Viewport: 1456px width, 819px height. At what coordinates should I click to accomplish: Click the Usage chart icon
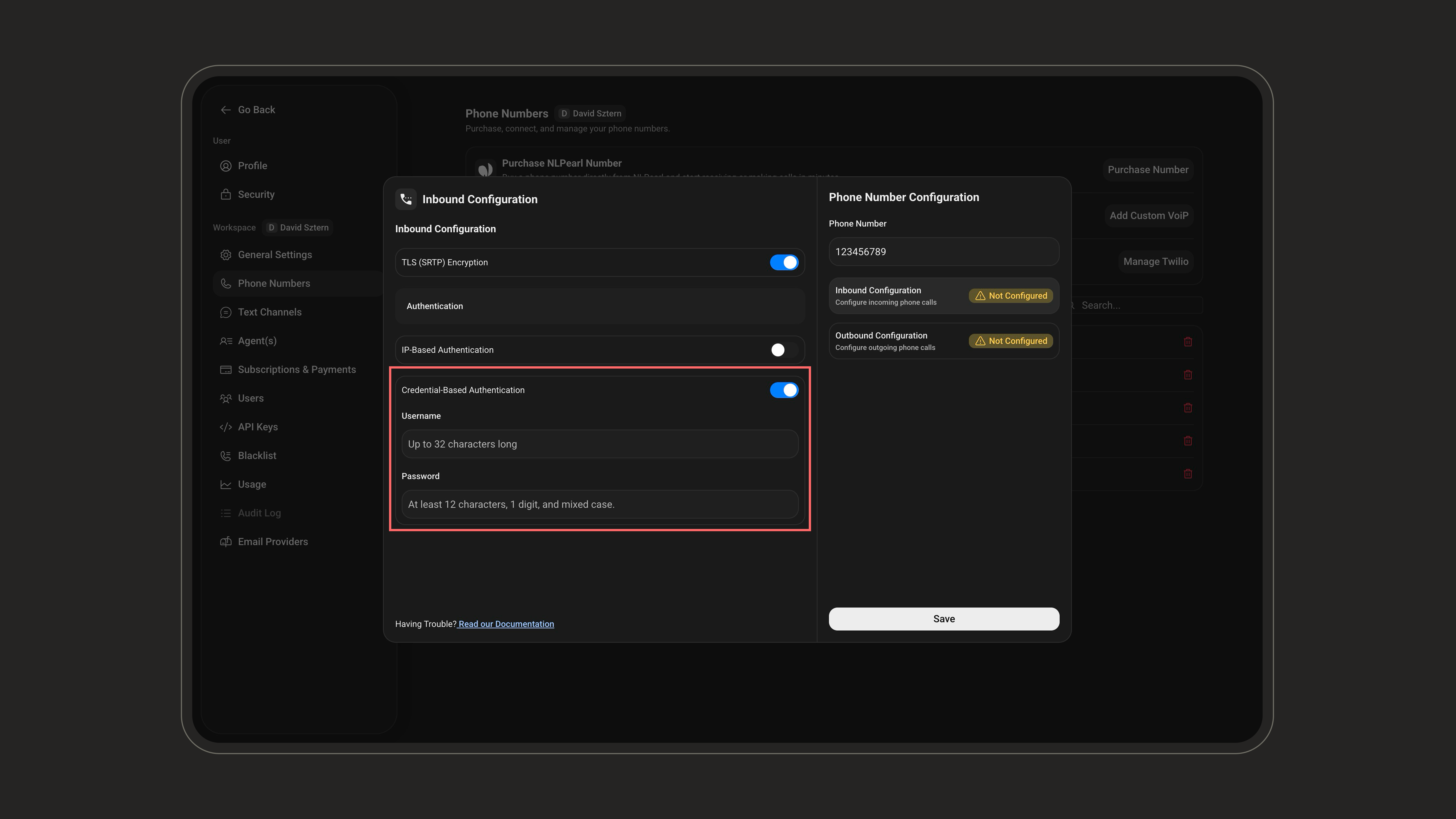click(226, 484)
